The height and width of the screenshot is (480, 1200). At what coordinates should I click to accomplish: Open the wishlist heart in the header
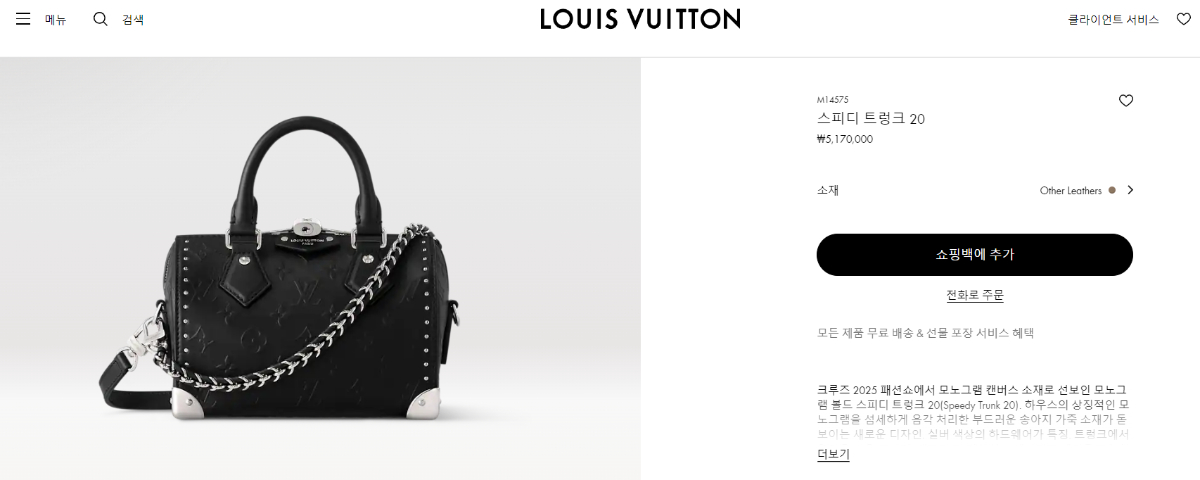point(1183,19)
